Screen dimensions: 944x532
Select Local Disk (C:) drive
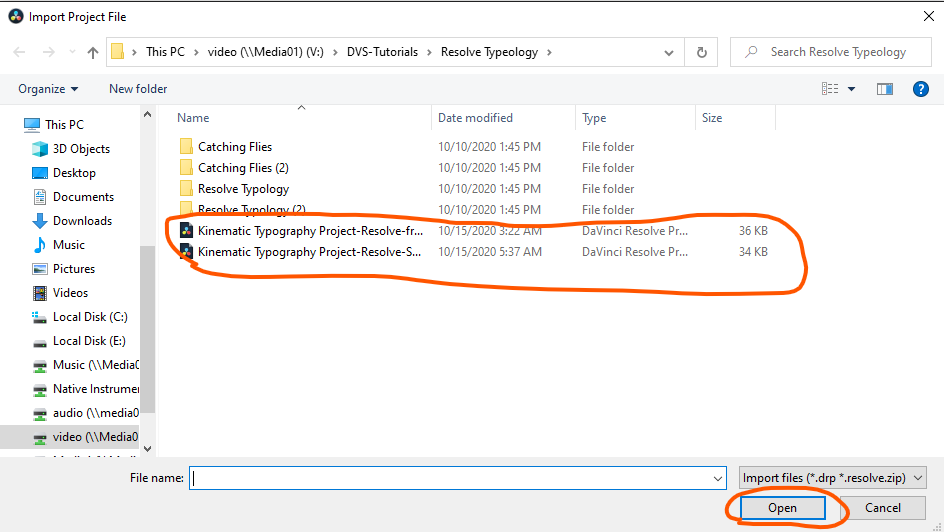(79, 317)
